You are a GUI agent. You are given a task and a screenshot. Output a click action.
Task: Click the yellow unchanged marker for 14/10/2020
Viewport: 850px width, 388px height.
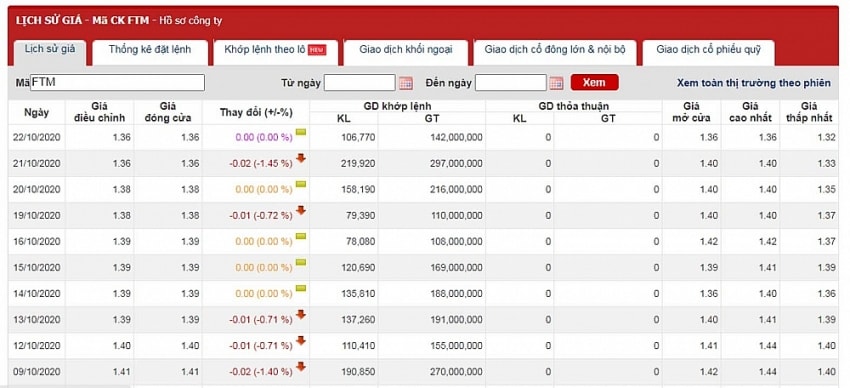pyautogui.click(x=301, y=288)
